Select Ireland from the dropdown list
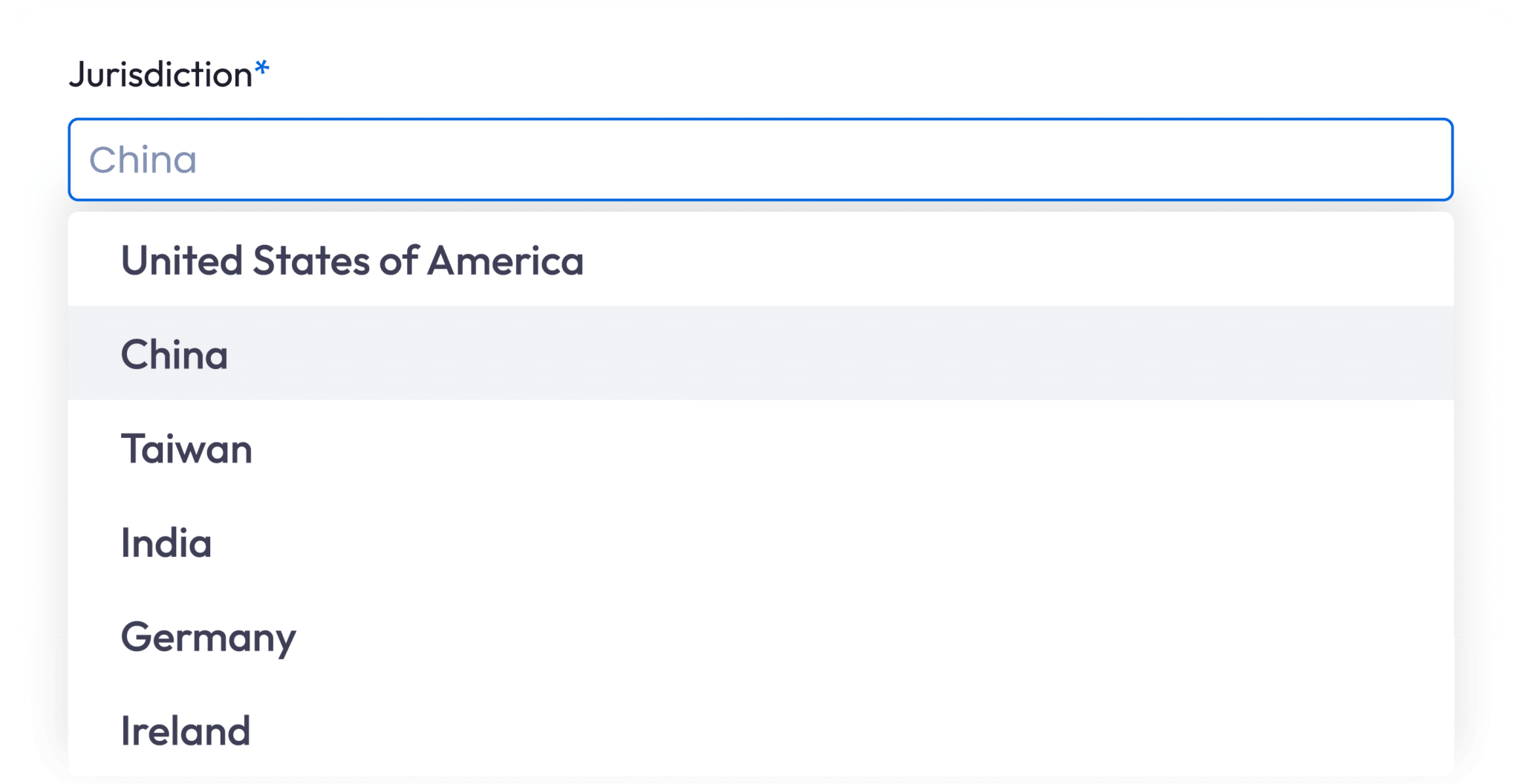1521x784 pixels. pos(186,731)
